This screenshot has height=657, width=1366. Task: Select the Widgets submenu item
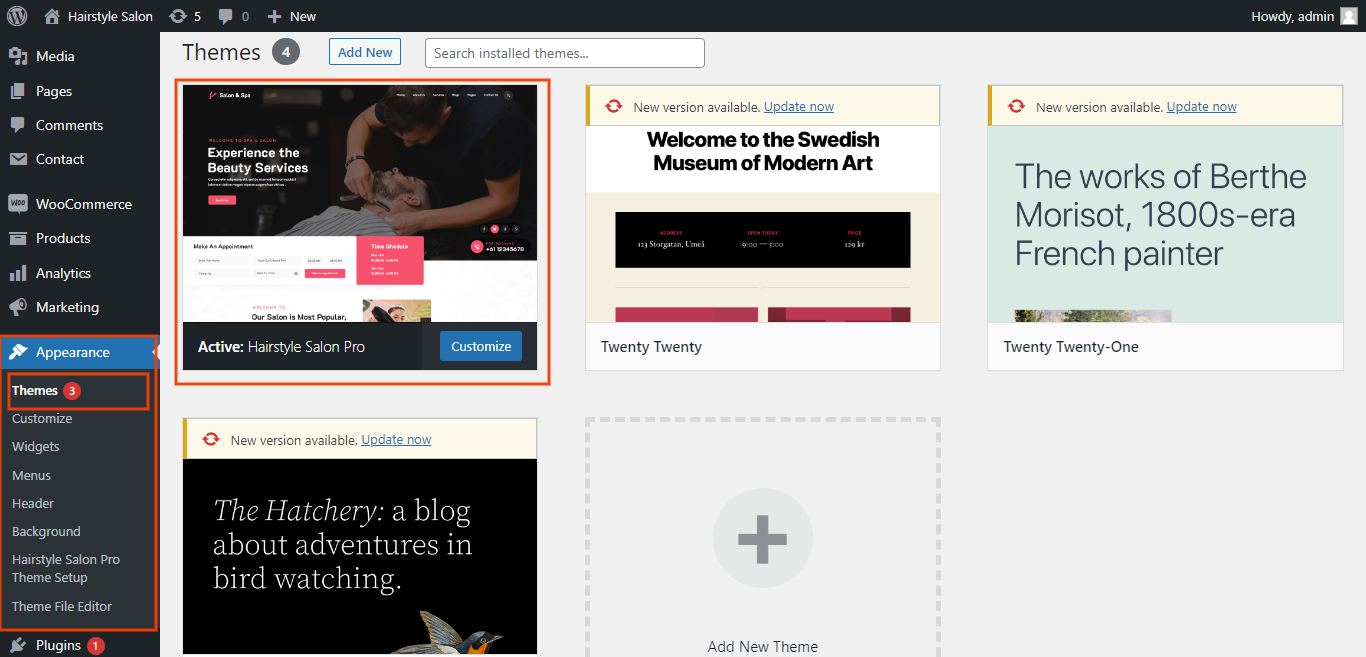coord(36,446)
